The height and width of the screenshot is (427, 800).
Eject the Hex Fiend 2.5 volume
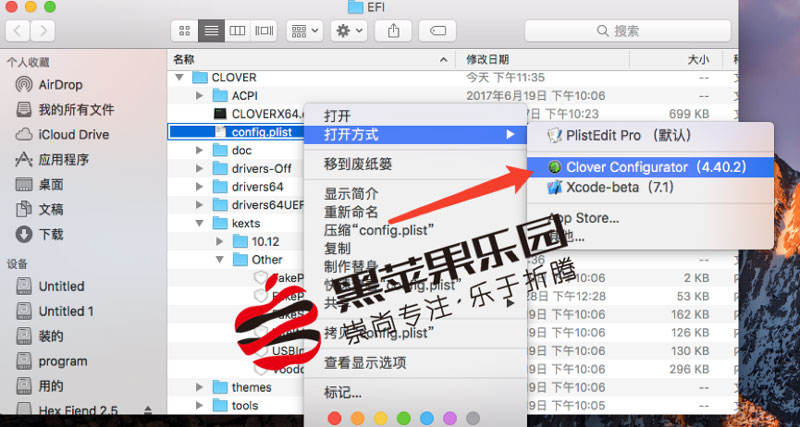click(x=148, y=410)
